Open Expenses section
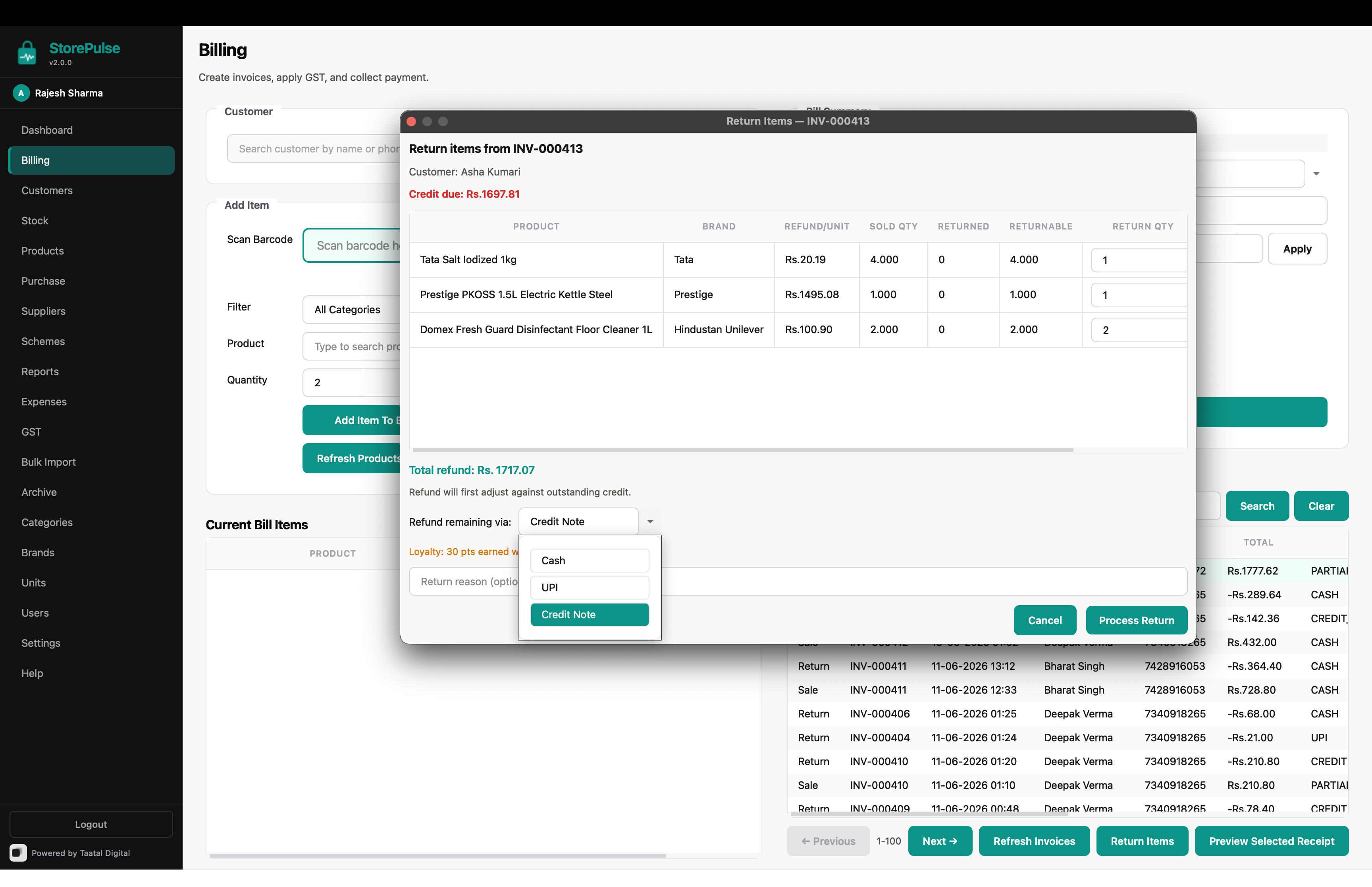Image resolution: width=1372 pixels, height=887 pixels. click(91, 401)
